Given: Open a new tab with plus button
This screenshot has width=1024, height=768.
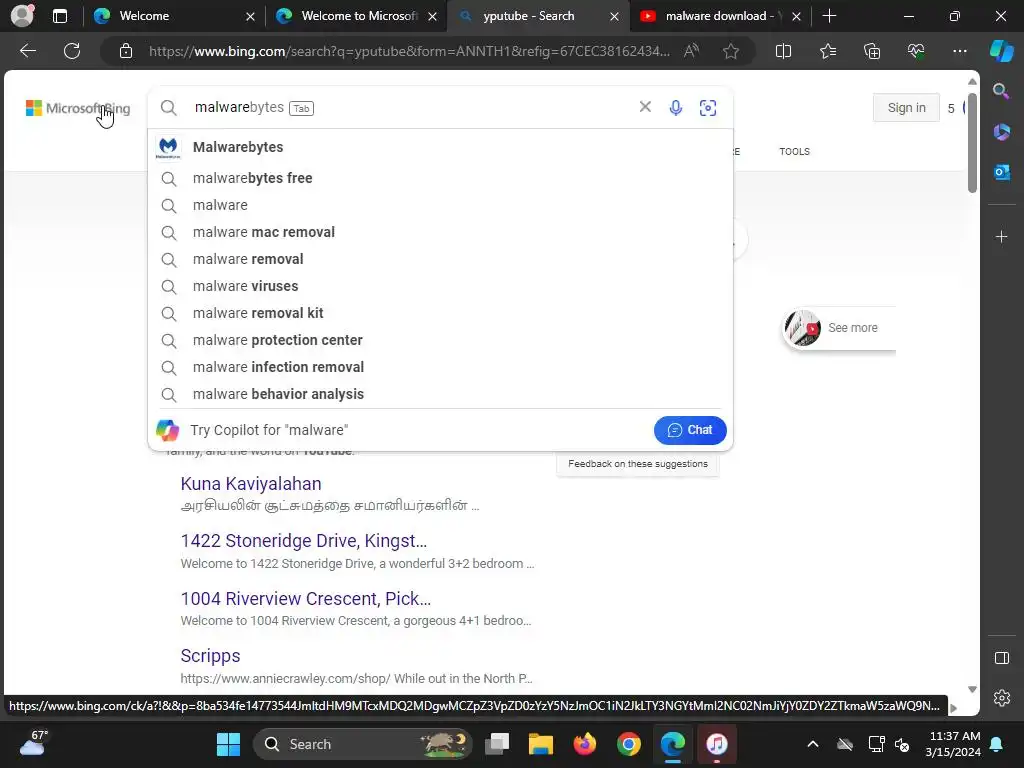Looking at the screenshot, I should [829, 16].
